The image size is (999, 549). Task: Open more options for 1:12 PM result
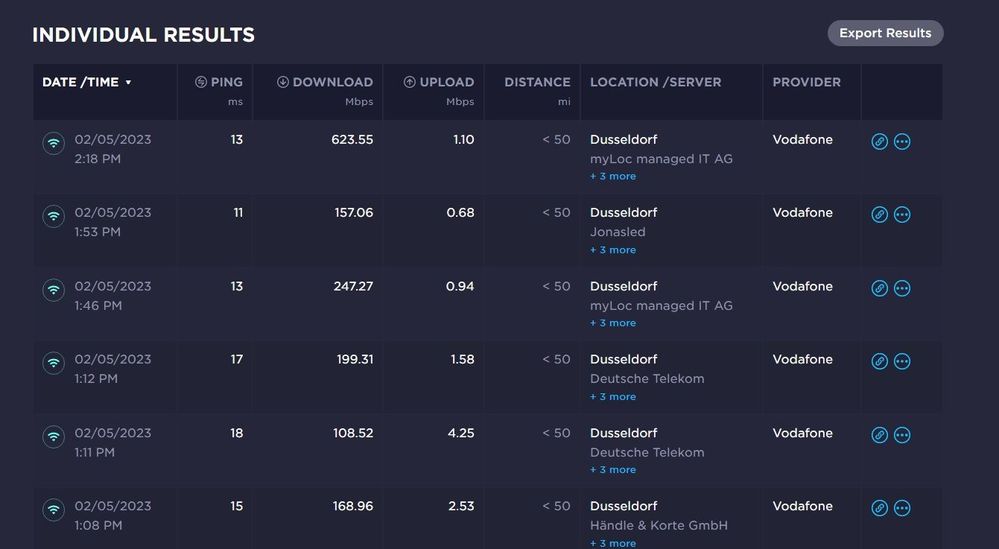[x=902, y=361]
